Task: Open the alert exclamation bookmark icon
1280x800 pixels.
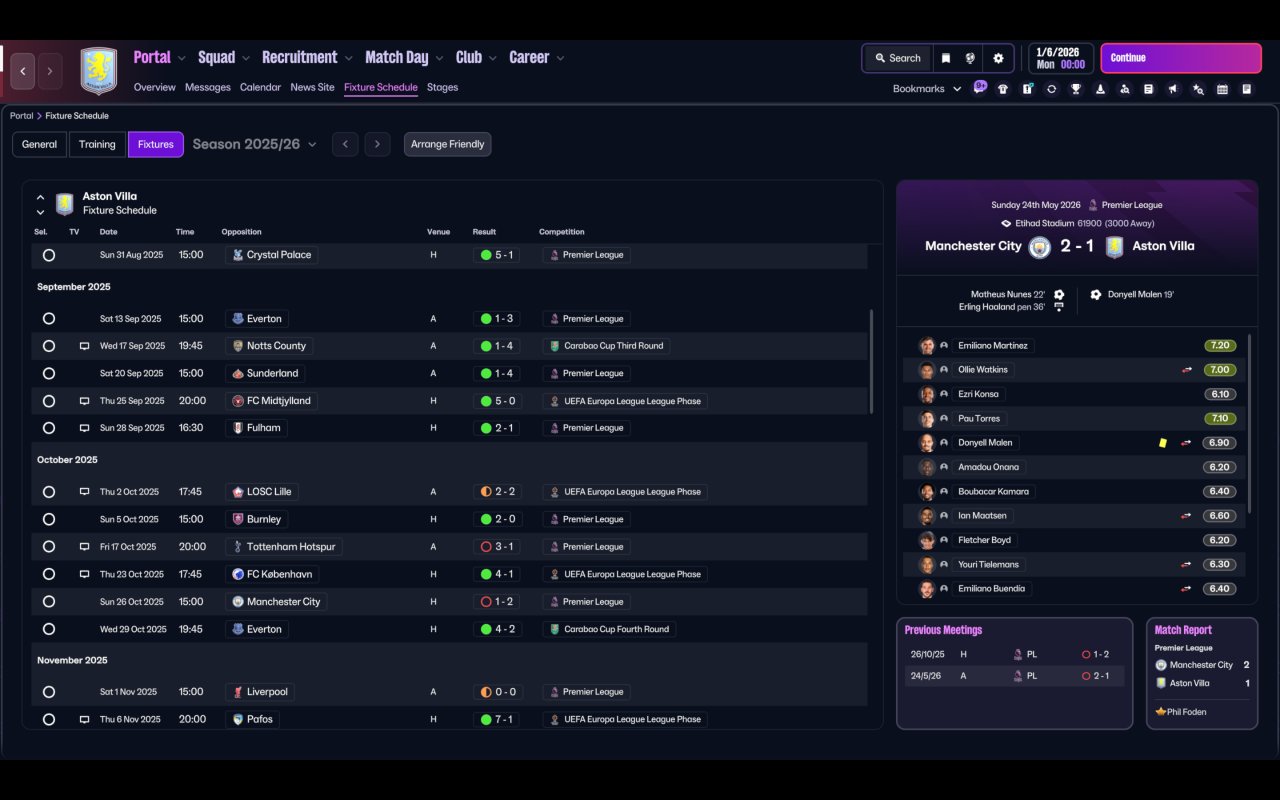Action: pyautogui.click(x=1027, y=89)
